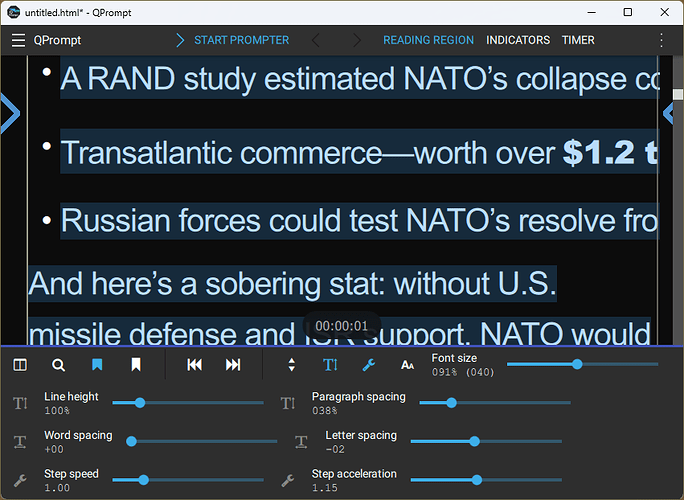Image resolution: width=684 pixels, height=500 pixels.
Task: Click the Font size value '091% (040)'
Action: 463,372
